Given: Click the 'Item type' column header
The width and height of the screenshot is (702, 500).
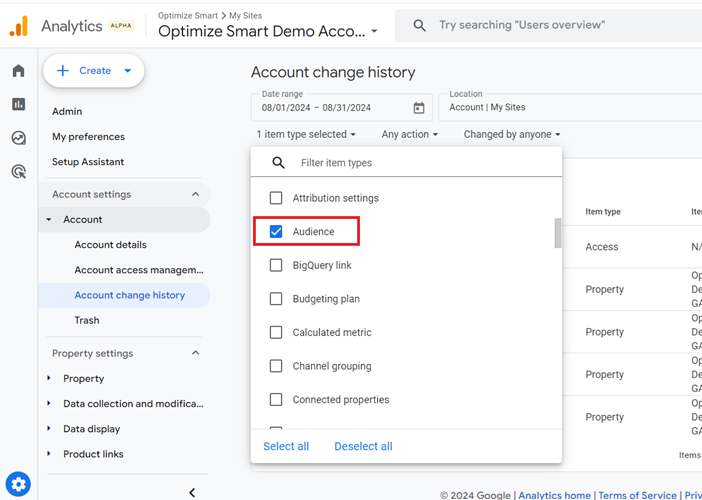Looking at the screenshot, I should tap(603, 212).
